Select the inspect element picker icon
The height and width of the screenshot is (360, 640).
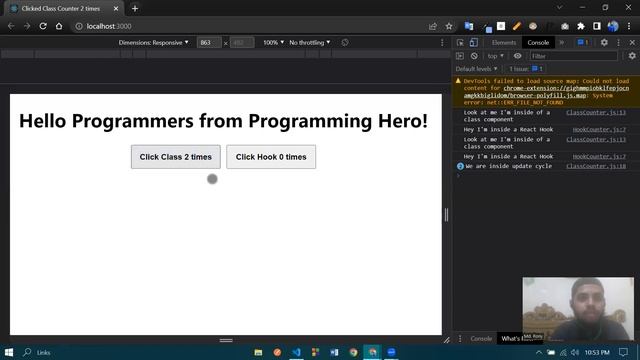[x=460, y=42]
